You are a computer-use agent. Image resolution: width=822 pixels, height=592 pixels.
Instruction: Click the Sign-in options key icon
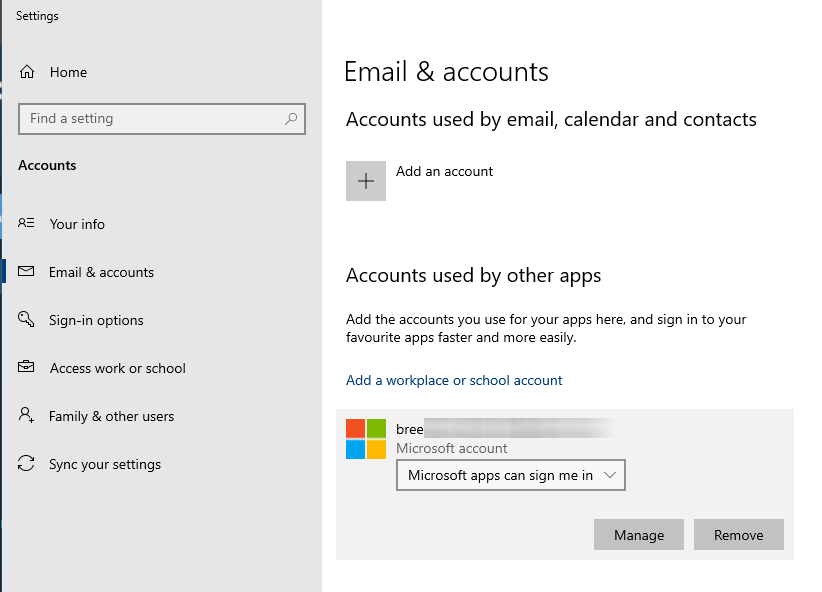click(x=26, y=319)
